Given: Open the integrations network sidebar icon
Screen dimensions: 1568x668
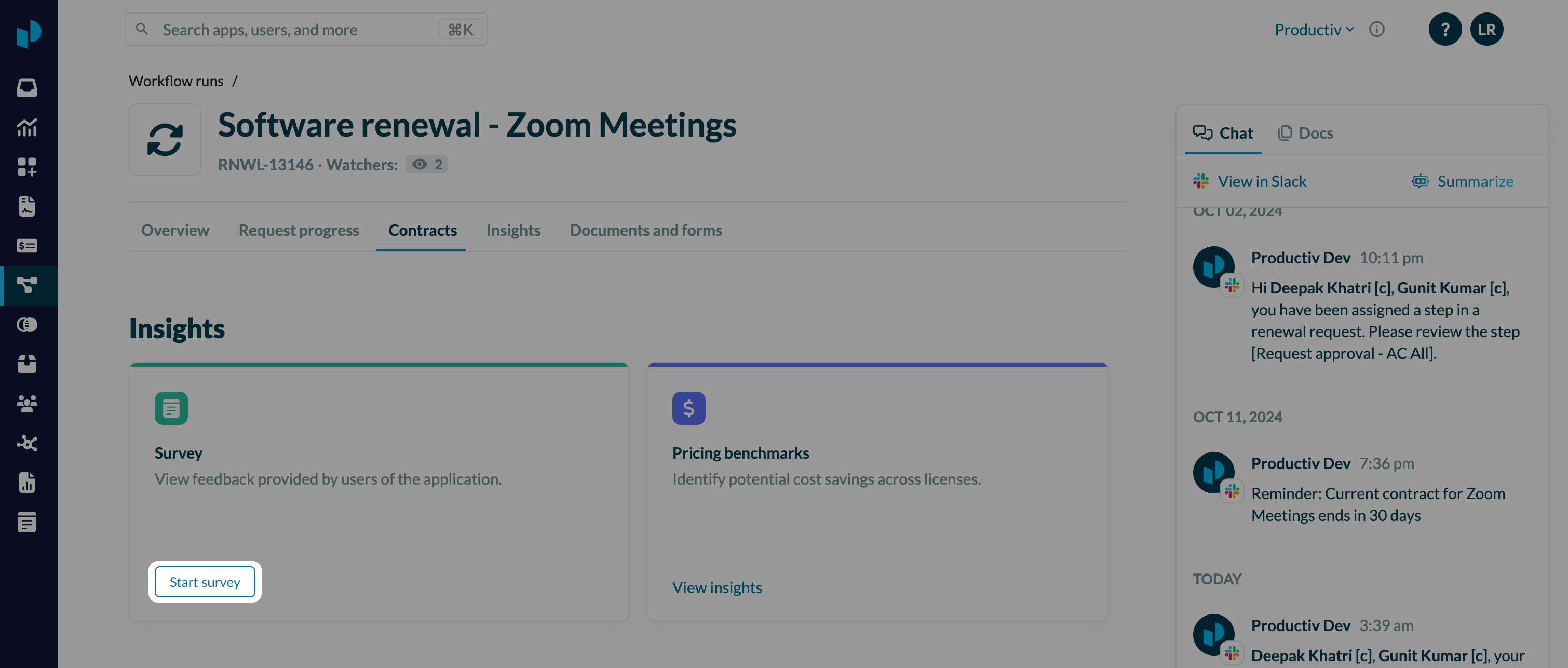Looking at the screenshot, I should [x=27, y=443].
